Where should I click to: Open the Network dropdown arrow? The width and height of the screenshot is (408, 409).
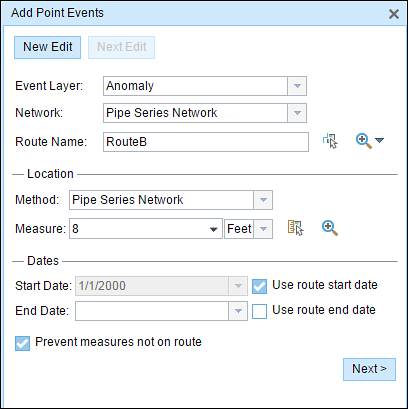click(x=297, y=113)
